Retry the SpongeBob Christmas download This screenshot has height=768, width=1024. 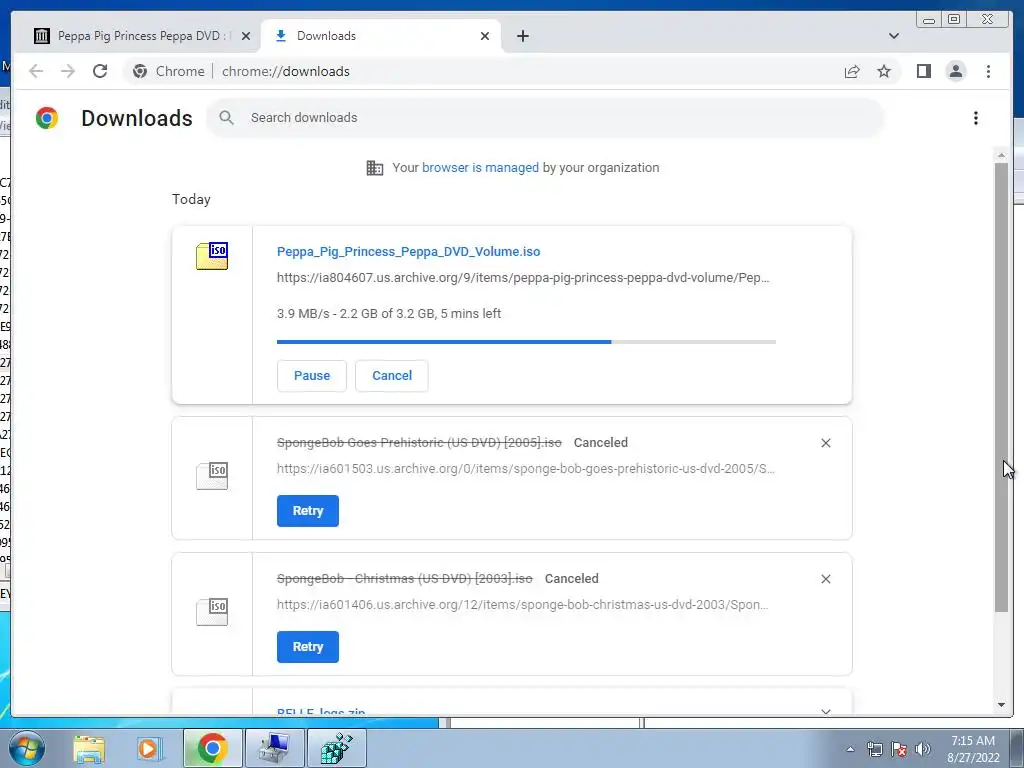click(x=308, y=647)
